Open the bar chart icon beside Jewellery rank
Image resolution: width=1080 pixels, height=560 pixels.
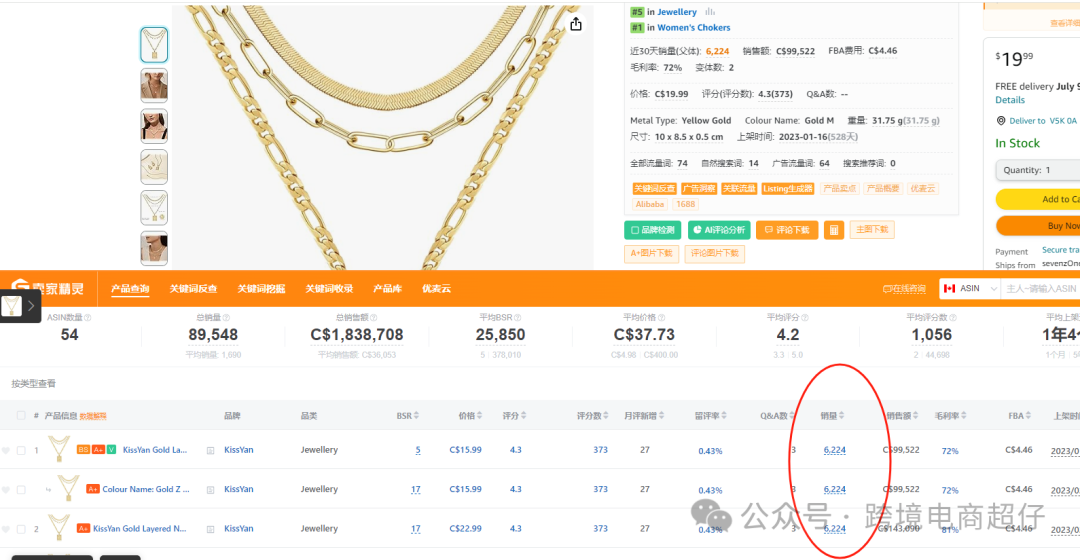point(710,12)
